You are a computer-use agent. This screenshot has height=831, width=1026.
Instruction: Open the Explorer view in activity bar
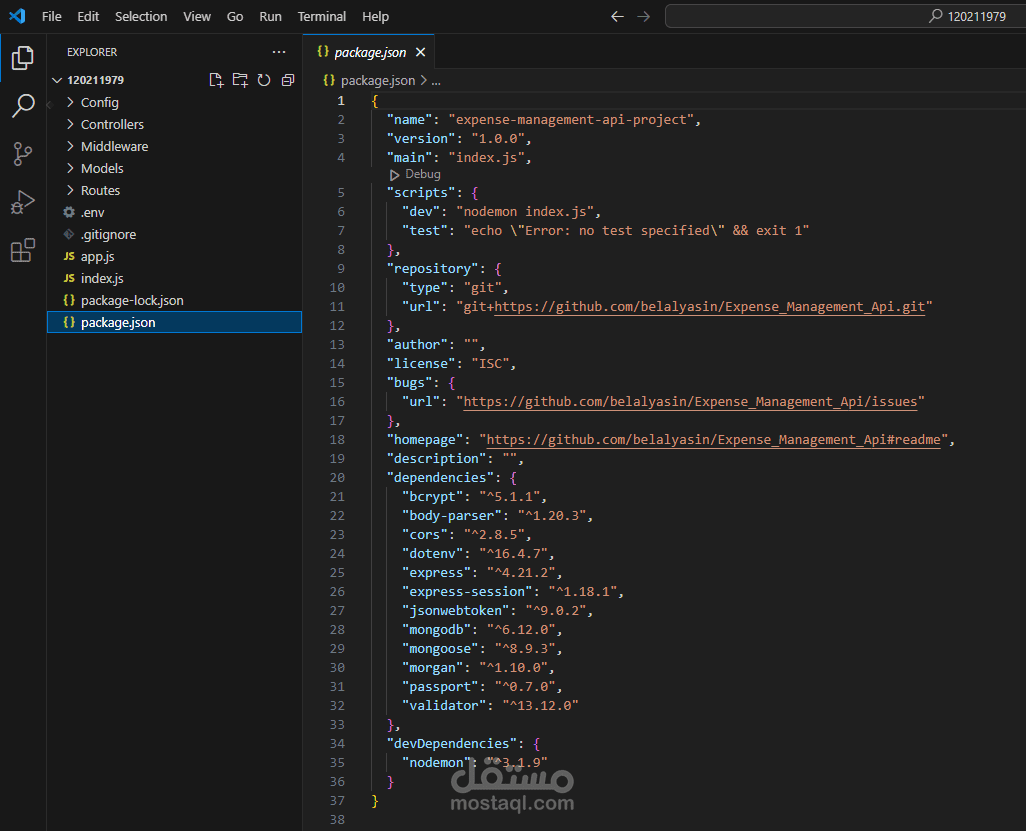(22, 58)
